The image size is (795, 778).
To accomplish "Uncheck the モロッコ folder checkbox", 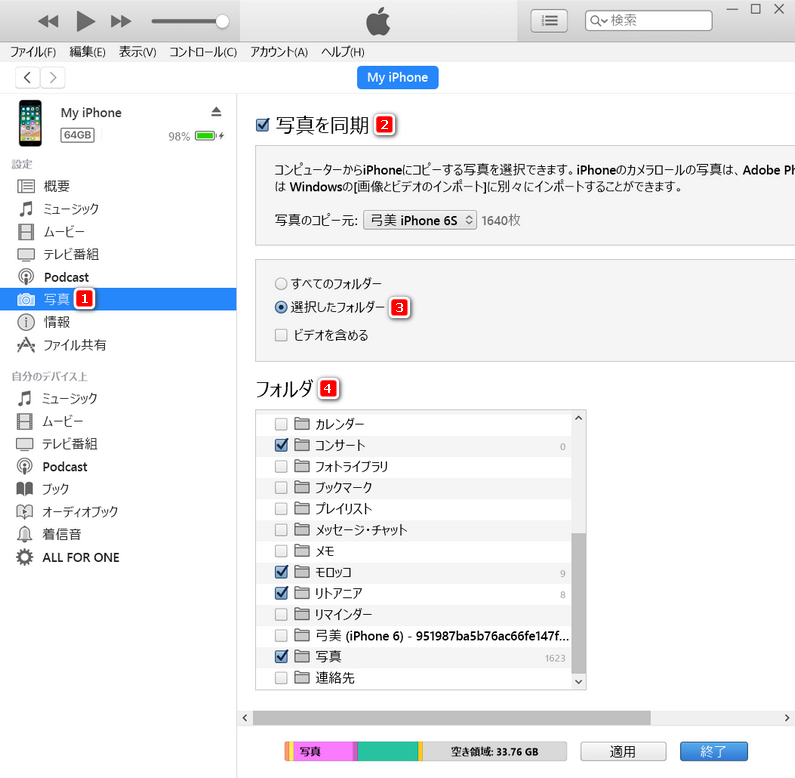I will pos(281,572).
